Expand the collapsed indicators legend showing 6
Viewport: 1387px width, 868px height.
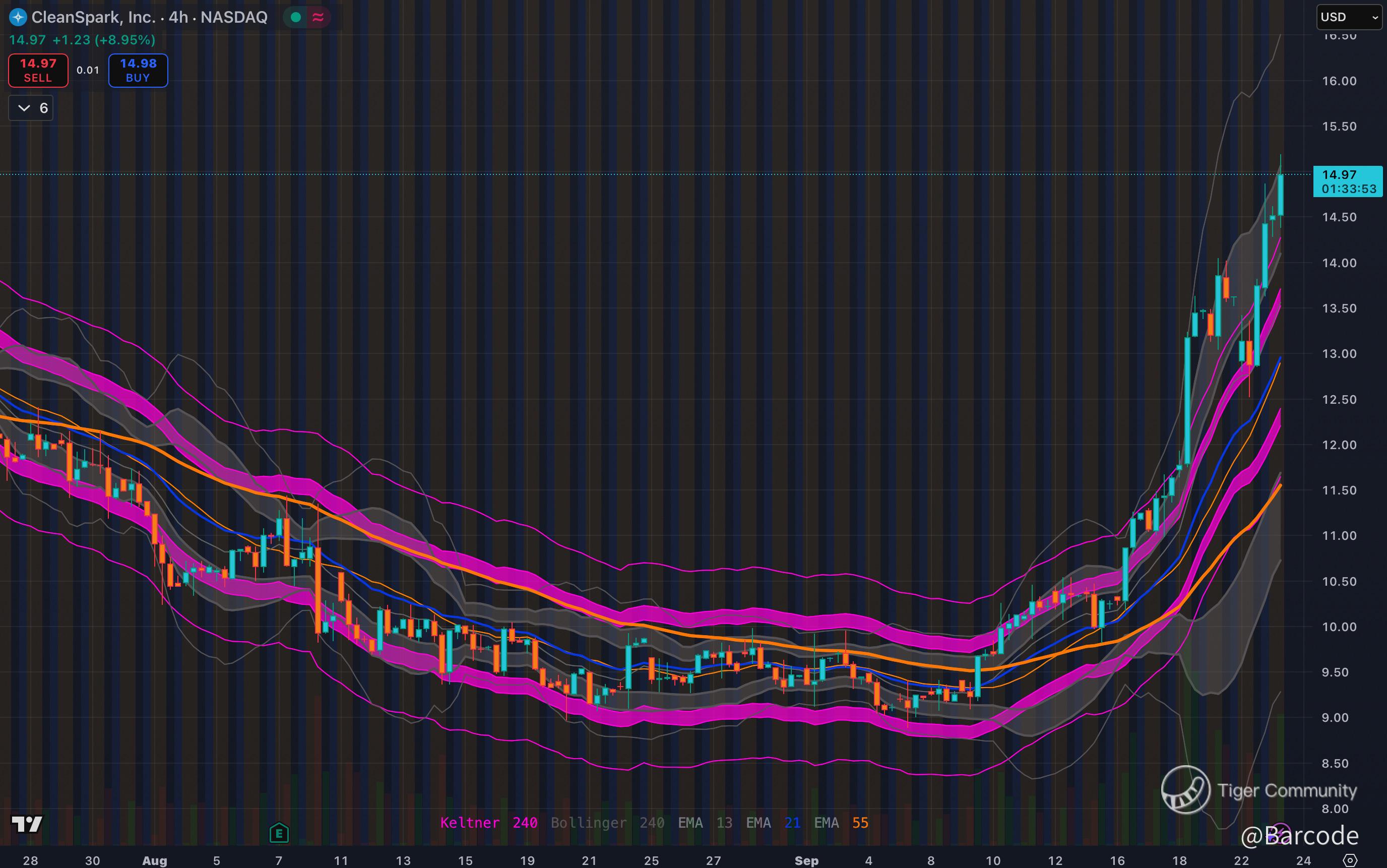(31, 108)
